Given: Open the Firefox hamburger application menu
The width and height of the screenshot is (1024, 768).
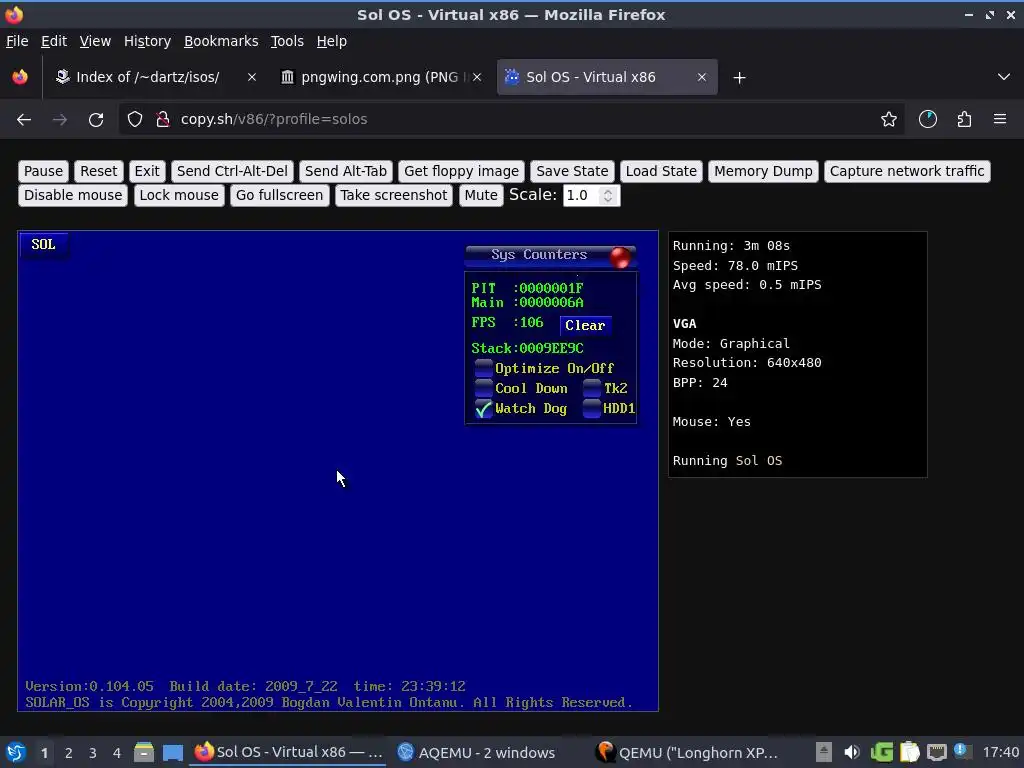Looking at the screenshot, I should click(1000, 120).
